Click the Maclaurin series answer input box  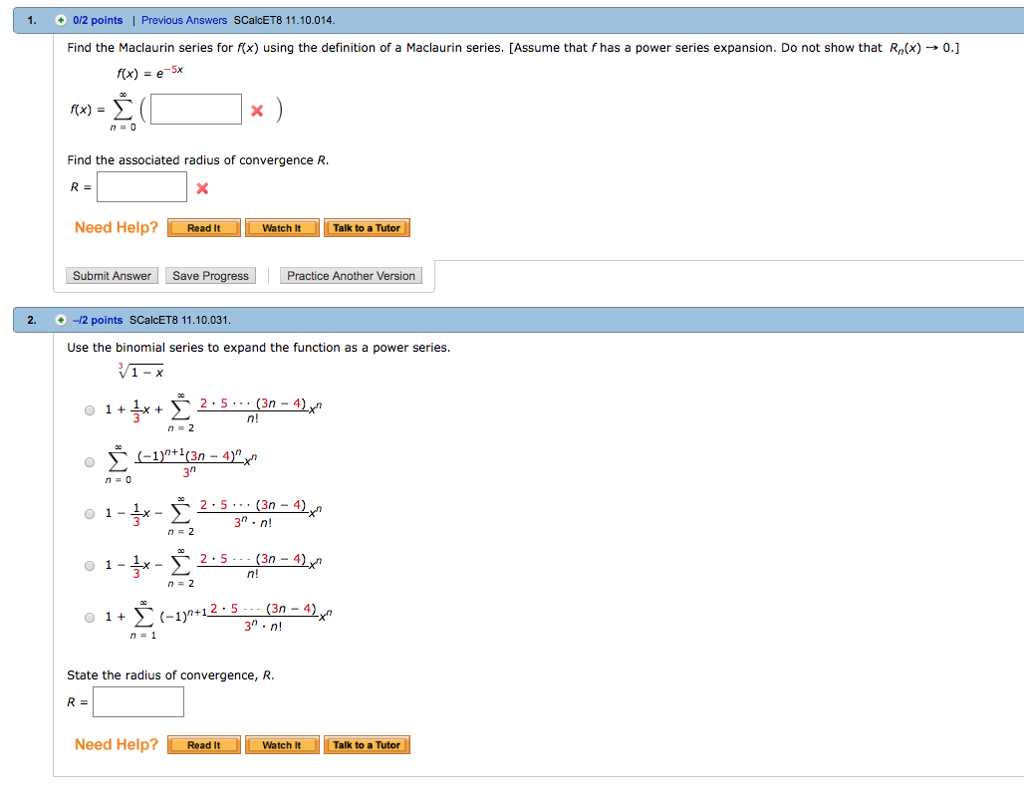coord(196,109)
